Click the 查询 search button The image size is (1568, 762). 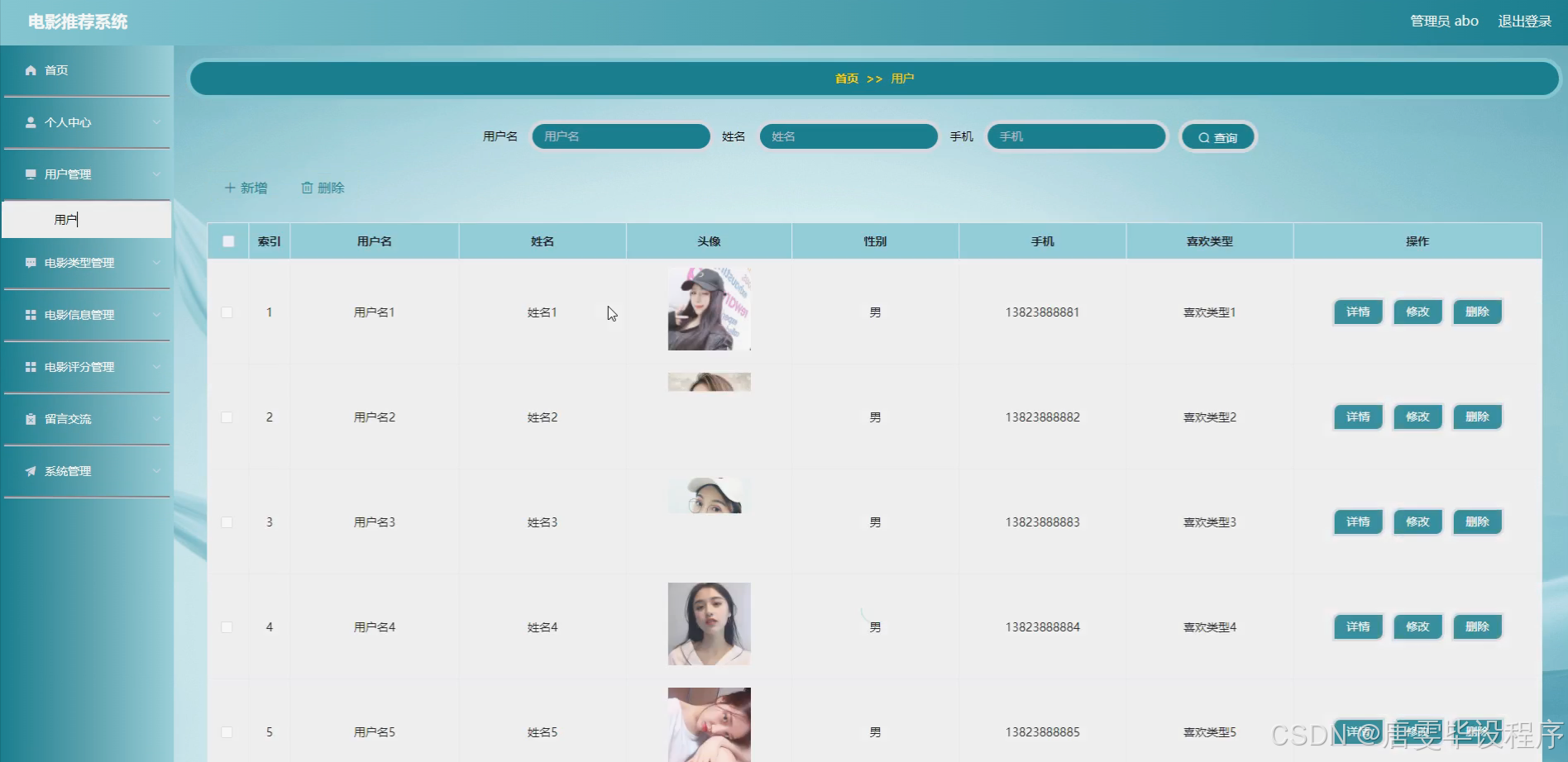coord(1218,138)
